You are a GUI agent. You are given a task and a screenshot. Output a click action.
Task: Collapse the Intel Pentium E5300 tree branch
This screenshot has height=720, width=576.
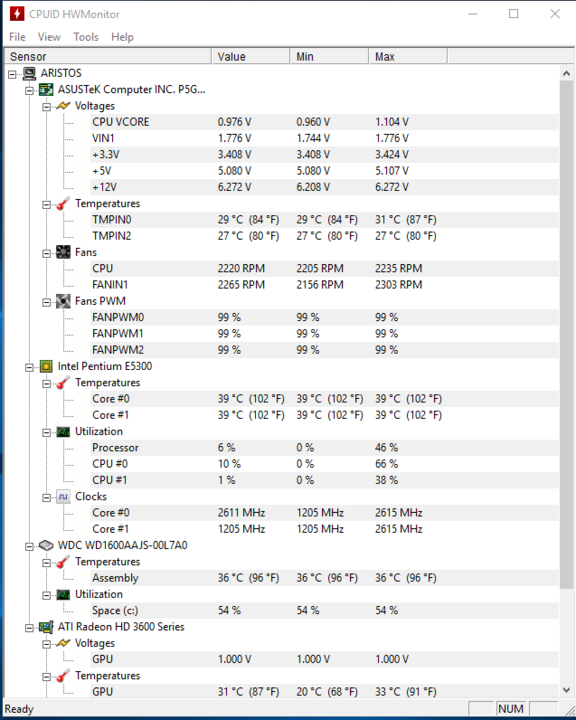[x=29, y=367]
